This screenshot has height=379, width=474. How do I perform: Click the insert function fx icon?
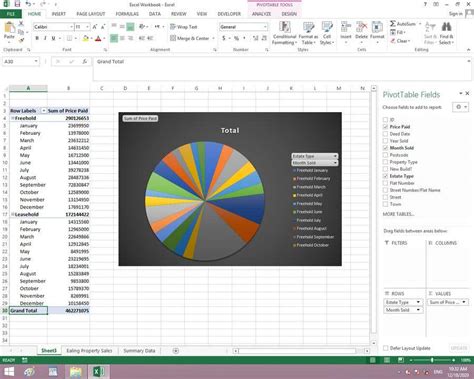pos(85,62)
